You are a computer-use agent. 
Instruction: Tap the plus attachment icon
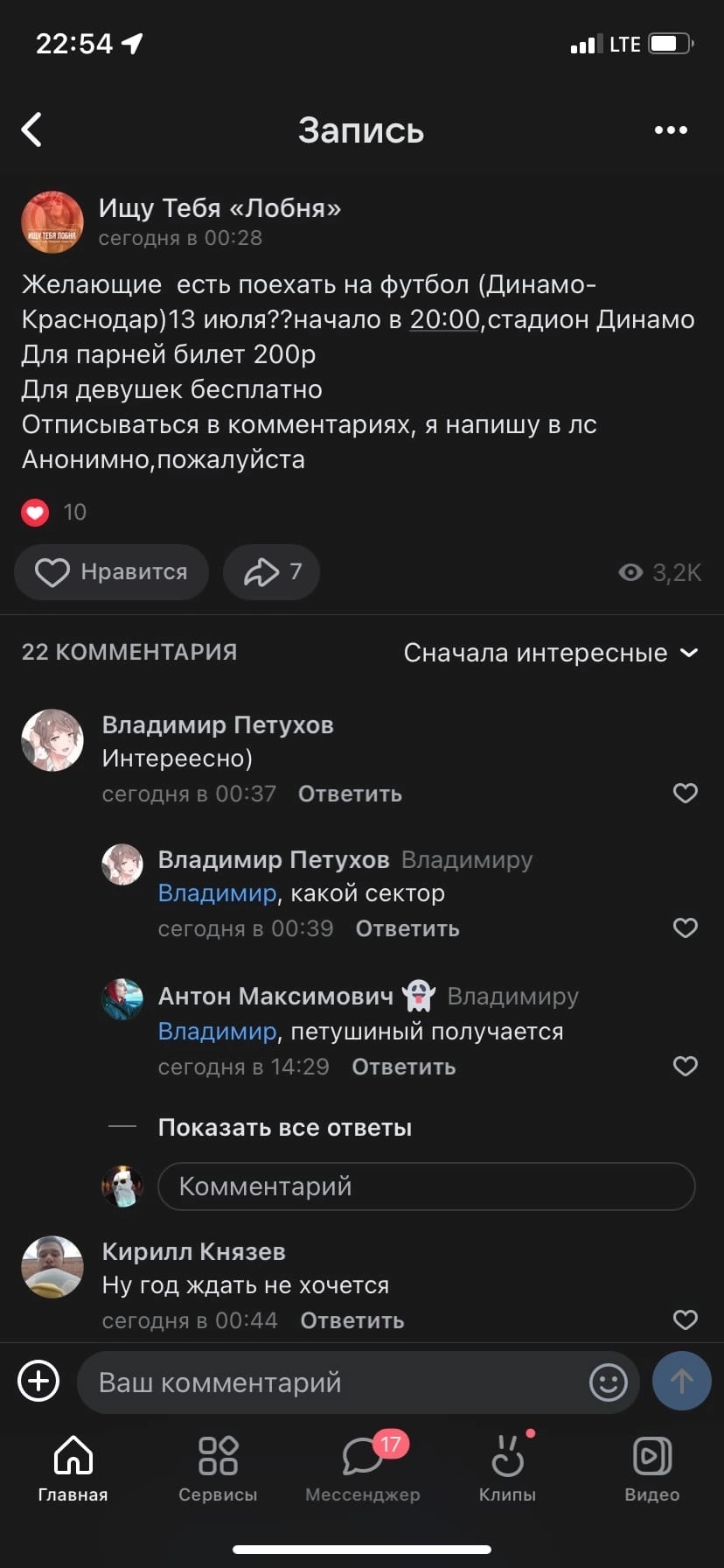38,1382
